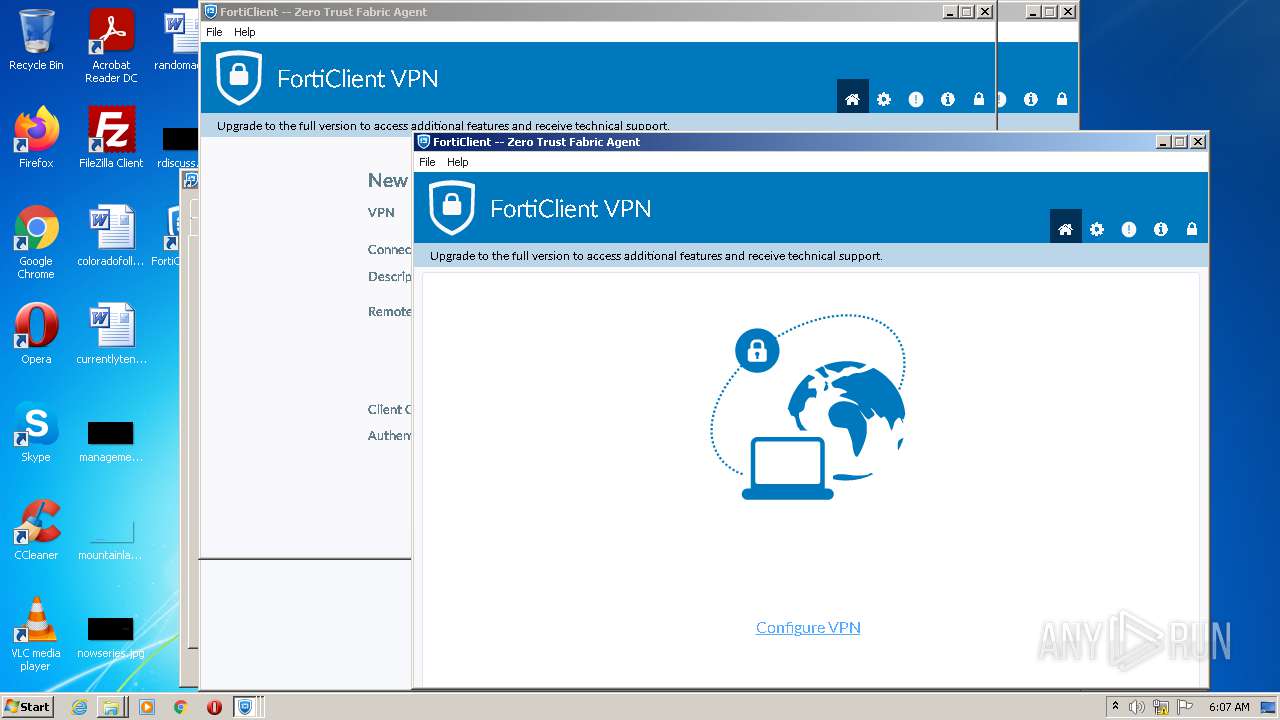Screen dimensions: 1280x720
Task: Open Windows Media Player from taskbar
Action: tap(147, 707)
